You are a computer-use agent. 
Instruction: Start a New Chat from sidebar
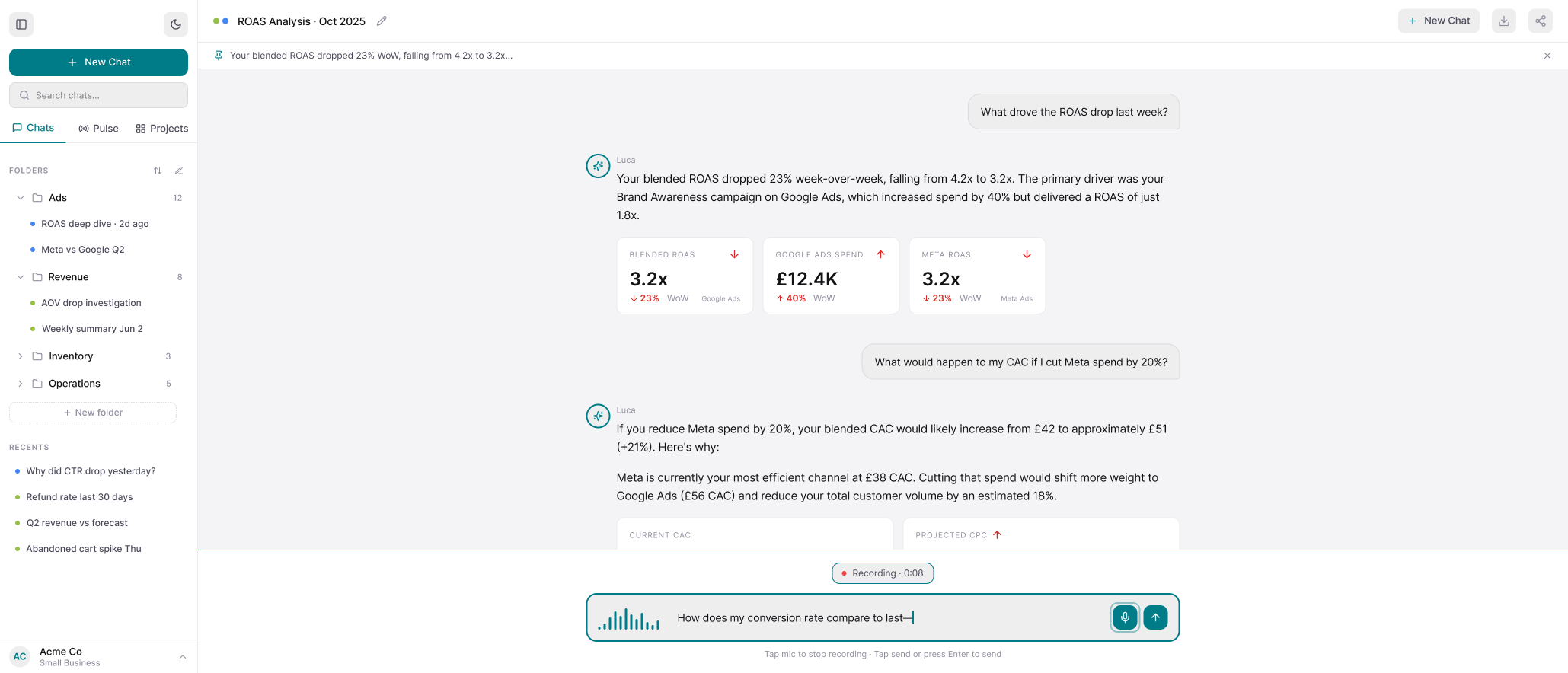pos(98,62)
